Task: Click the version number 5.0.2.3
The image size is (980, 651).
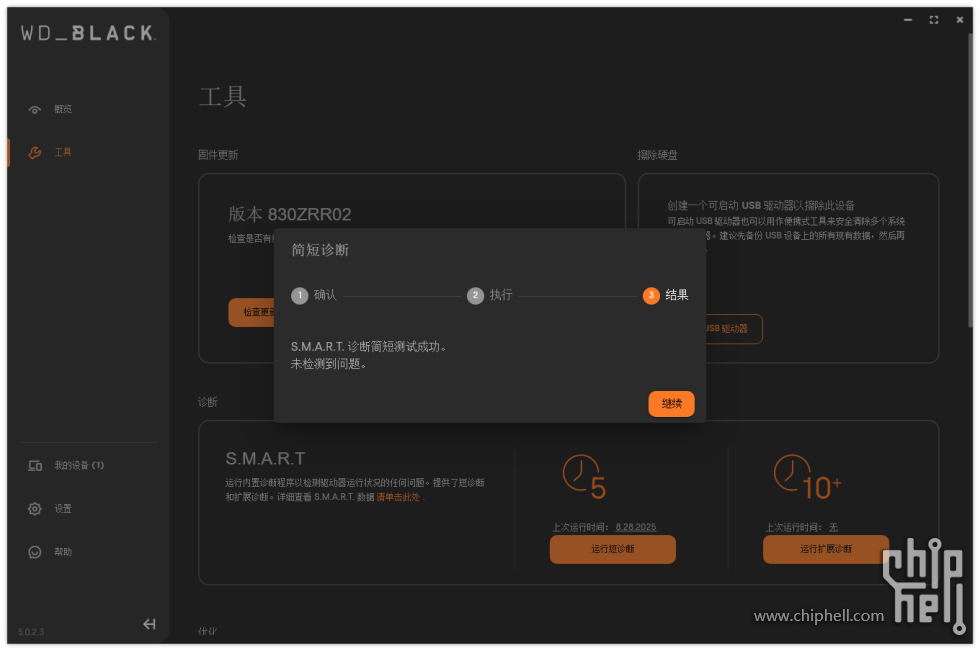Action: (31, 632)
